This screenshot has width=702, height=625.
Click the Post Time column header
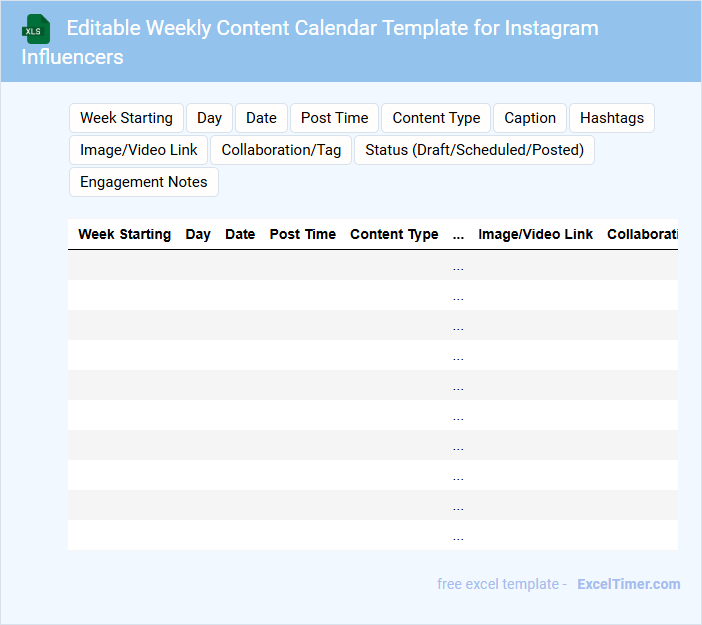[303, 234]
